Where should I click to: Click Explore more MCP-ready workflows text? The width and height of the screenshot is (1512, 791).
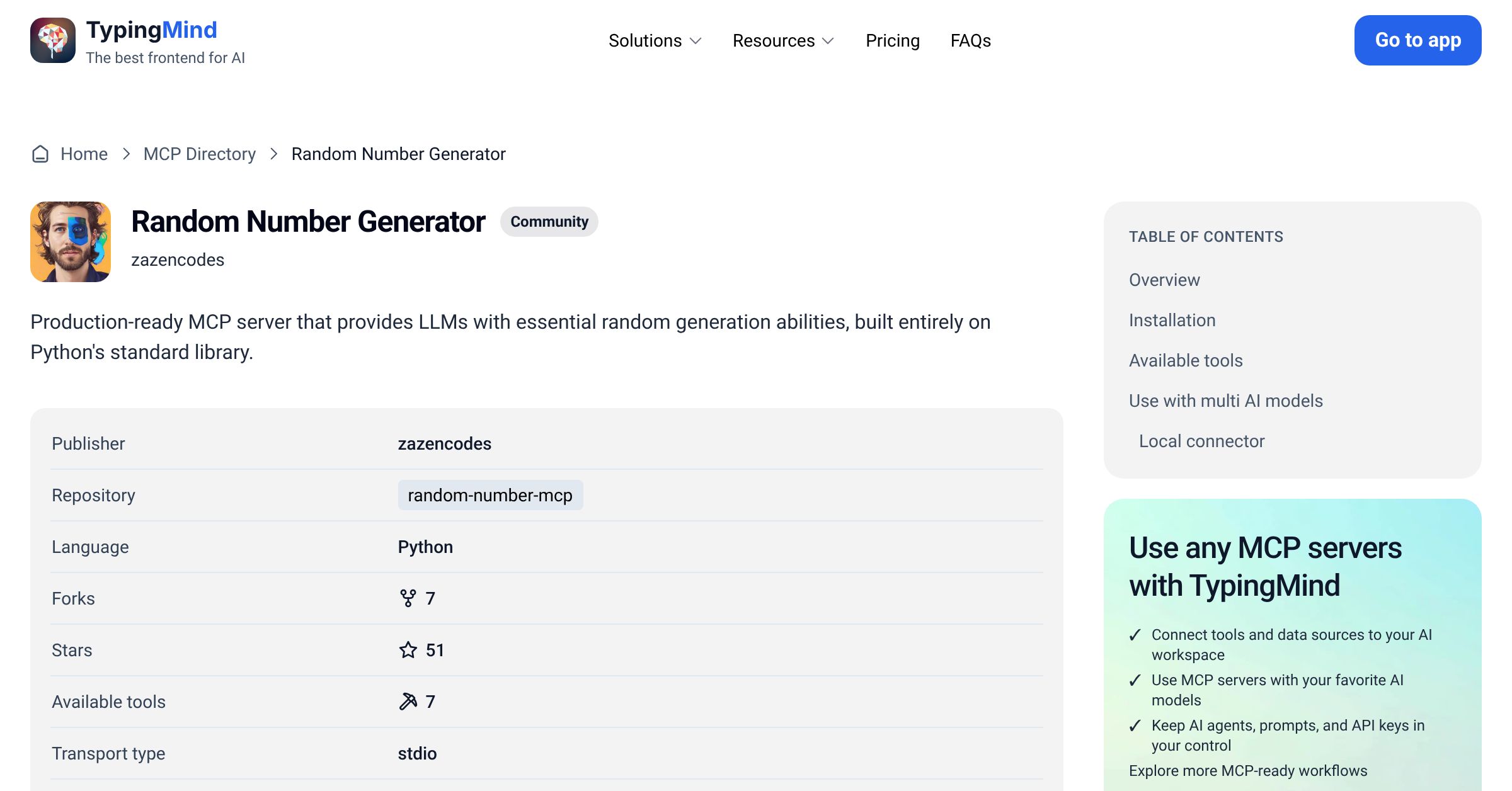[1248, 771]
